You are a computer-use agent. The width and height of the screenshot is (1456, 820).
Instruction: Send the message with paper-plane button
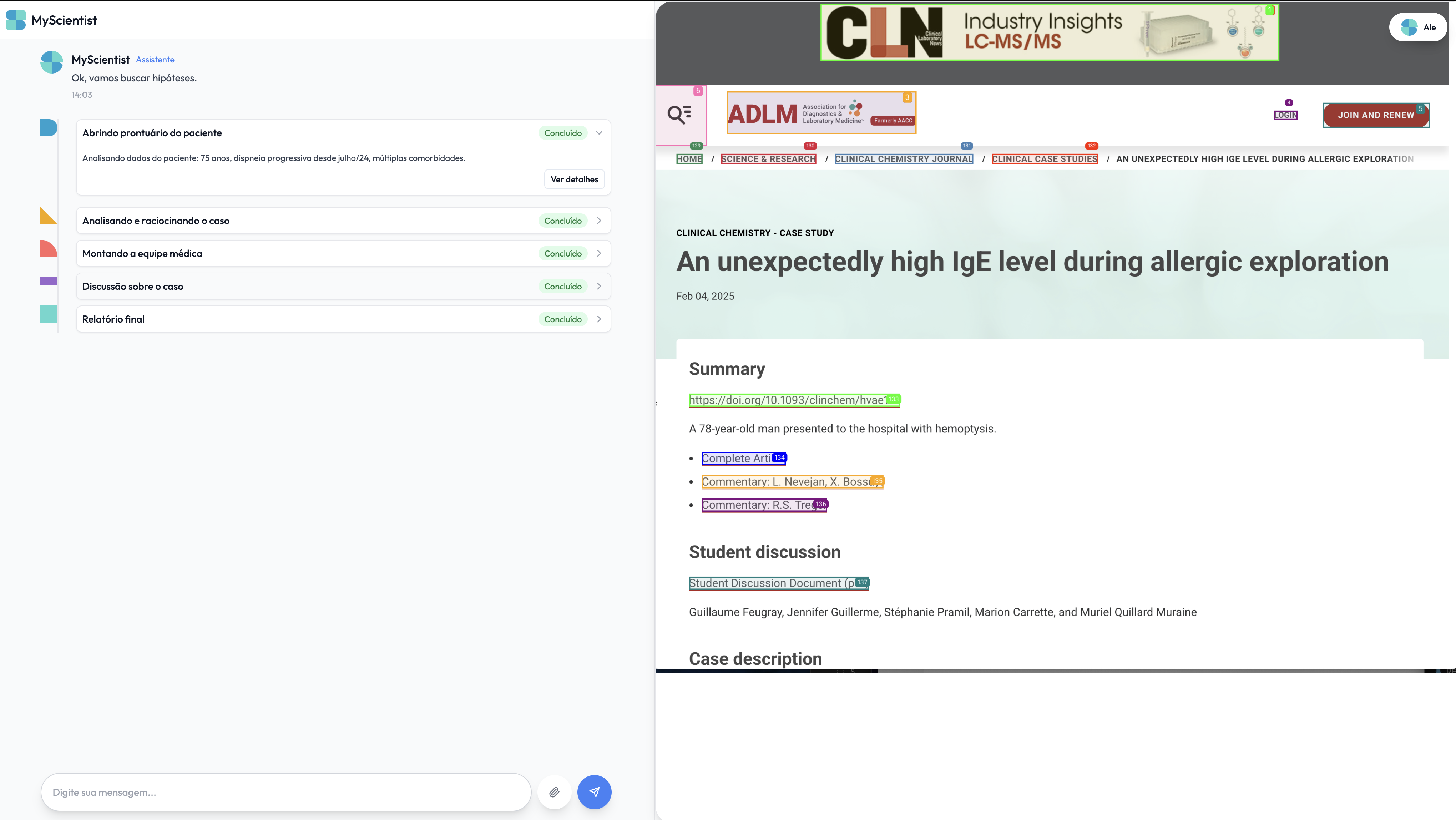point(594,792)
